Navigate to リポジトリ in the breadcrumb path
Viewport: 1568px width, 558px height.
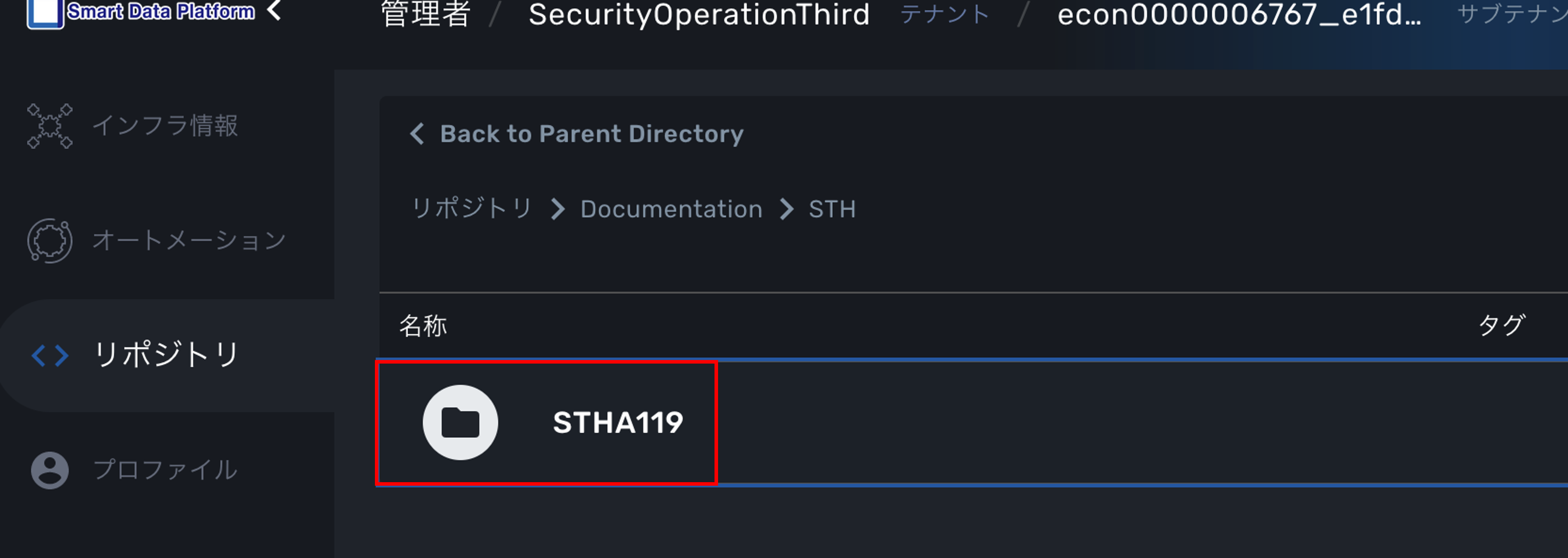pos(472,209)
